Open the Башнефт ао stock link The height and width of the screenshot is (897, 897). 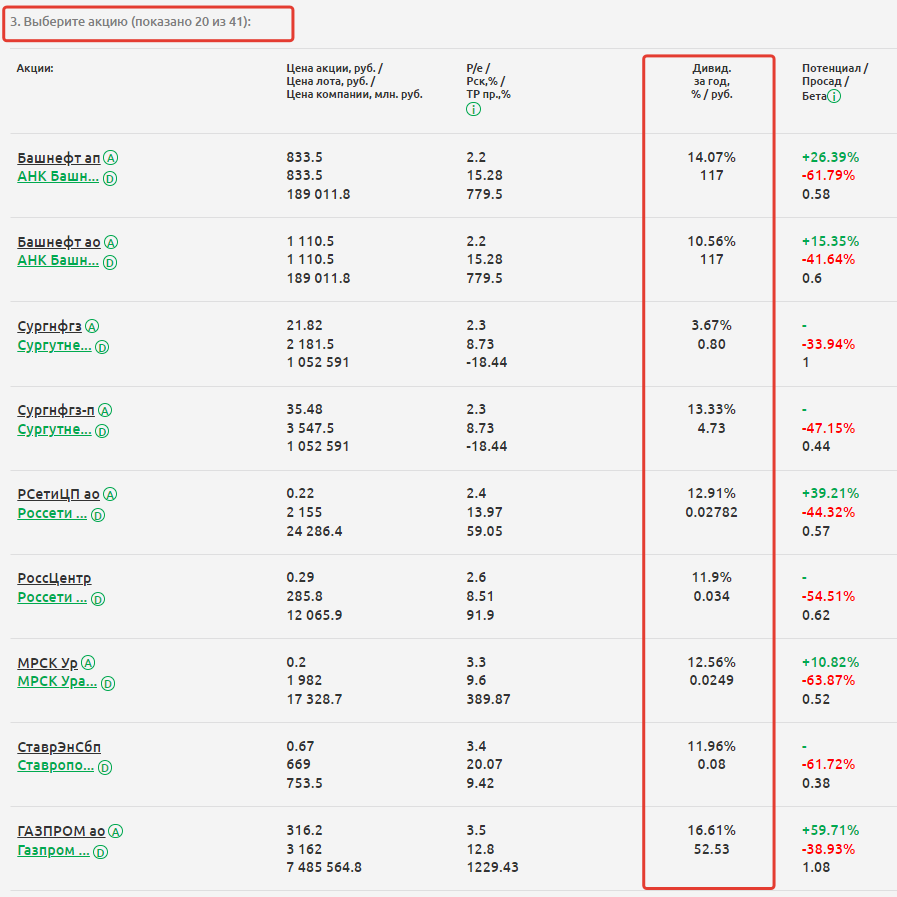(58, 242)
